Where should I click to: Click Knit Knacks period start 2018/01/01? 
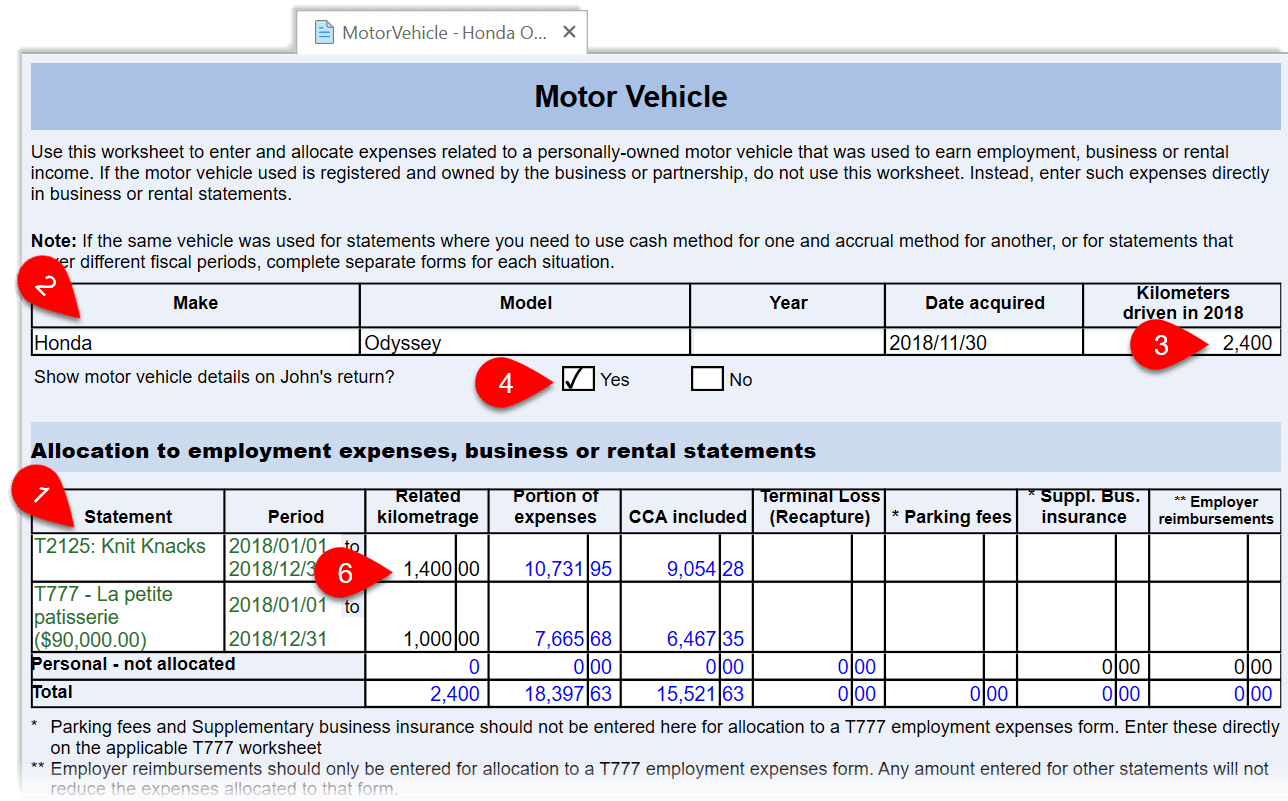[278, 546]
